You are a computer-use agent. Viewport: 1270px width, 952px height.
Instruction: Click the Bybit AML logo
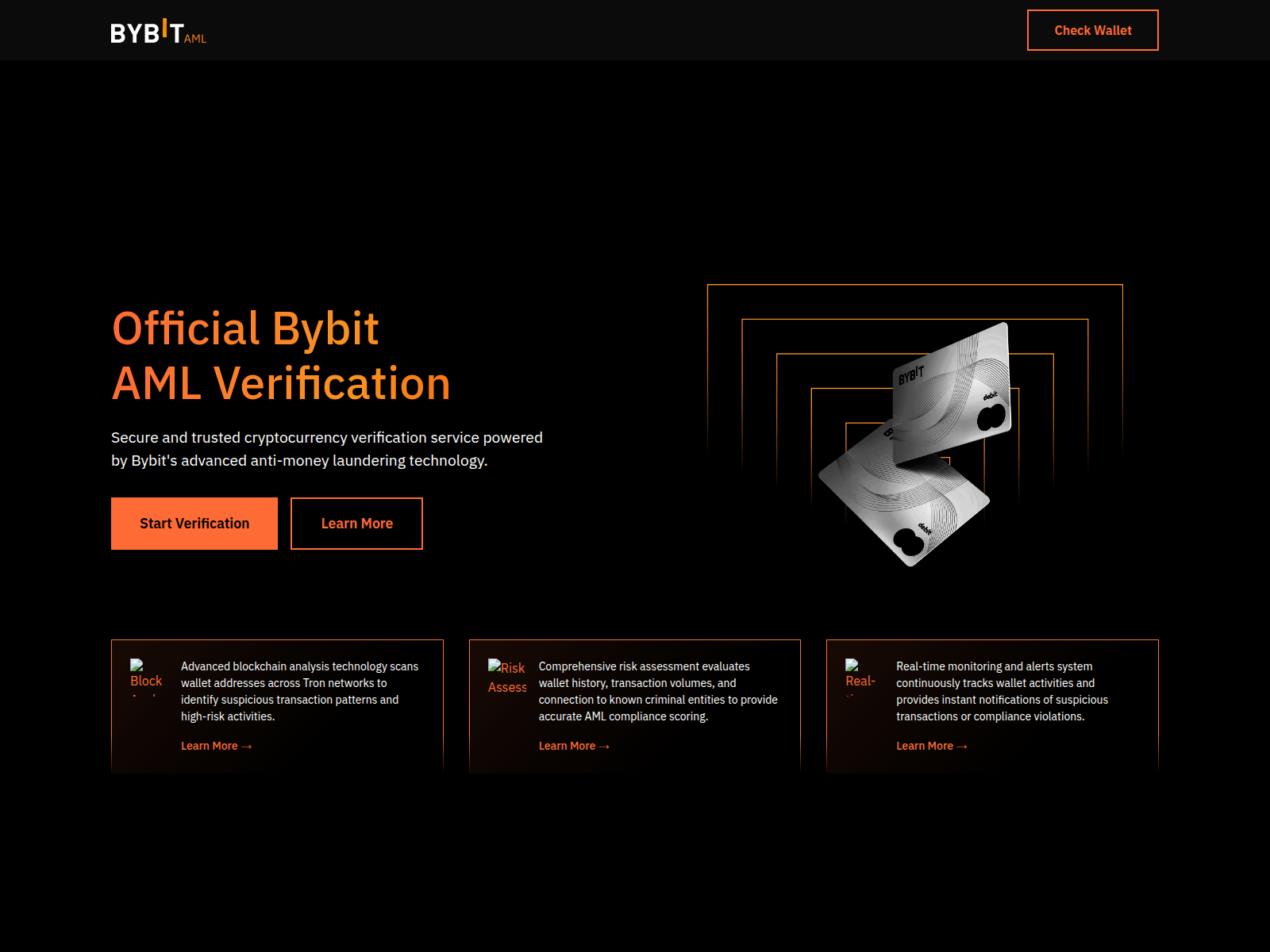click(158, 31)
